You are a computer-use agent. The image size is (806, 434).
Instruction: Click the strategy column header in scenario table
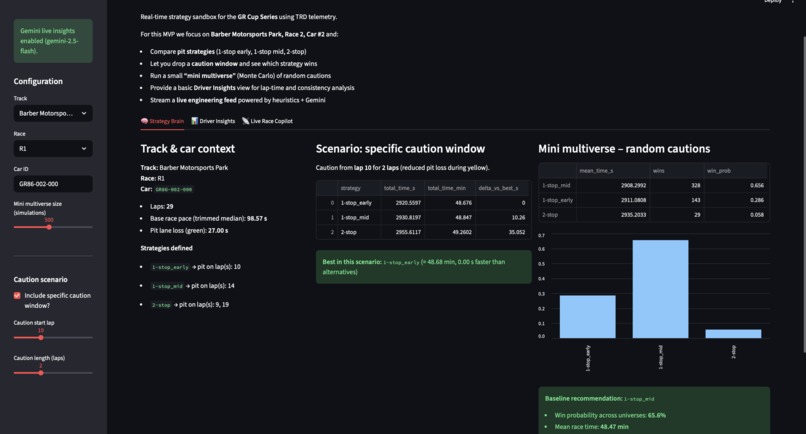coord(359,188)
